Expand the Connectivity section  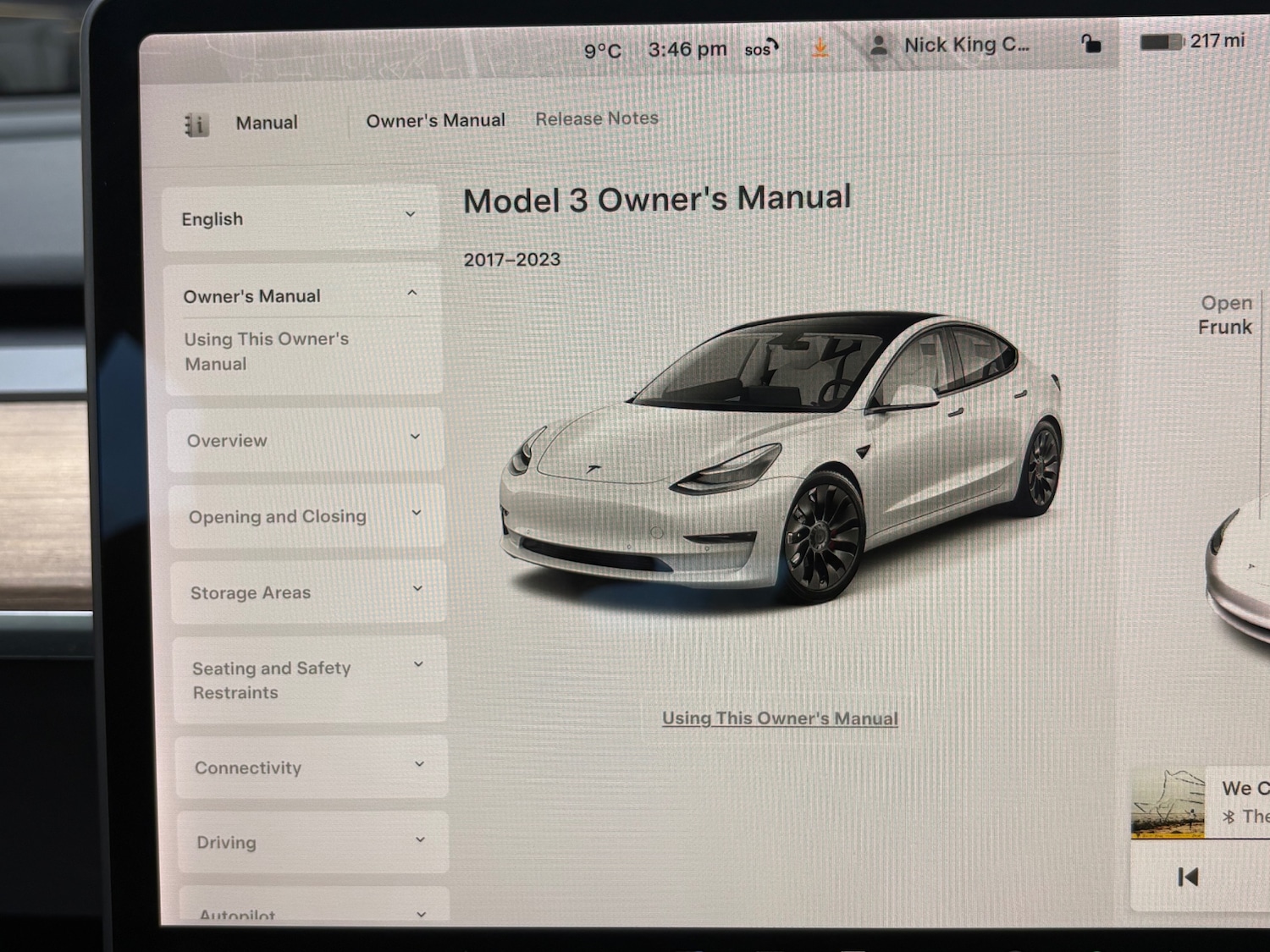pyautogui.click(x=310, y=767)
